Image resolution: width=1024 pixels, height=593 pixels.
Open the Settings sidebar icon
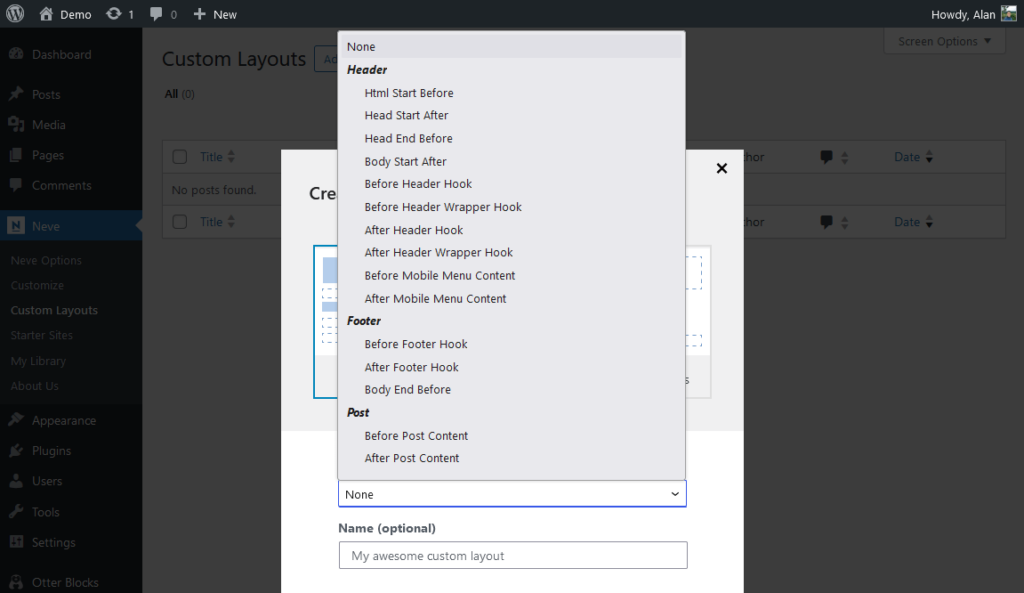pyautogui.click(x=16, y=541)
